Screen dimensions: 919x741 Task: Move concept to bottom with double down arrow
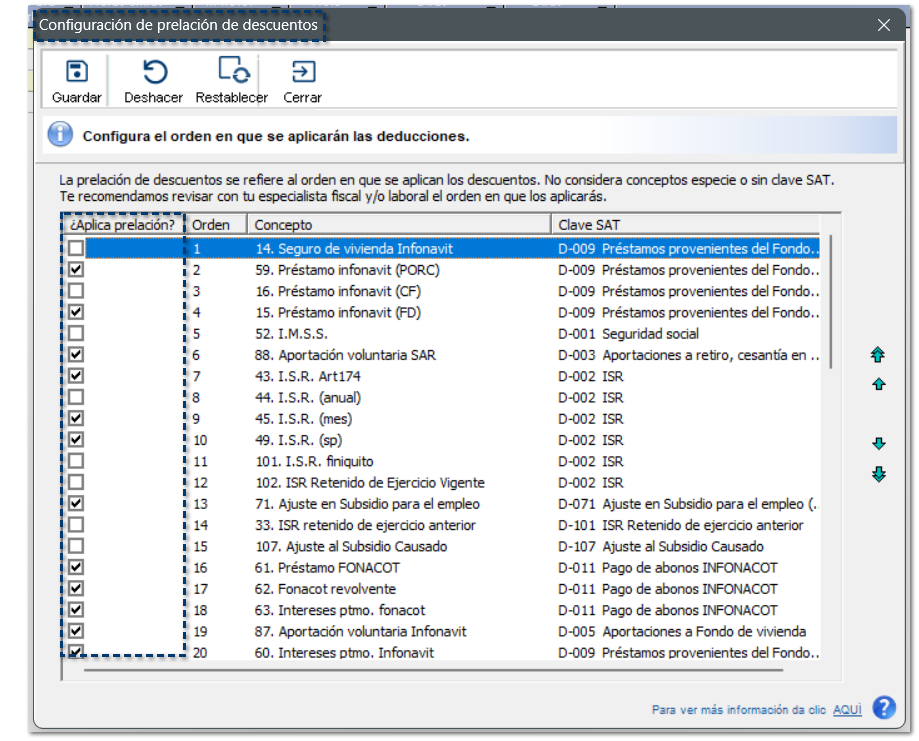[x=878, y=475]
